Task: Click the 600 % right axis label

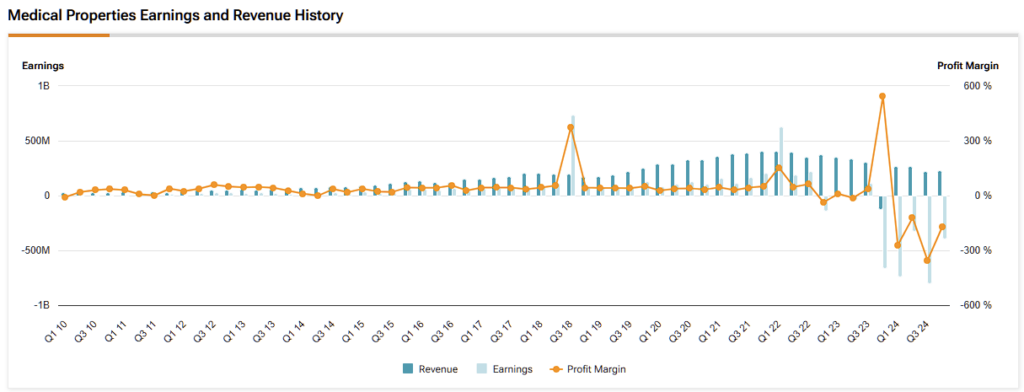Action: [978, 86]
